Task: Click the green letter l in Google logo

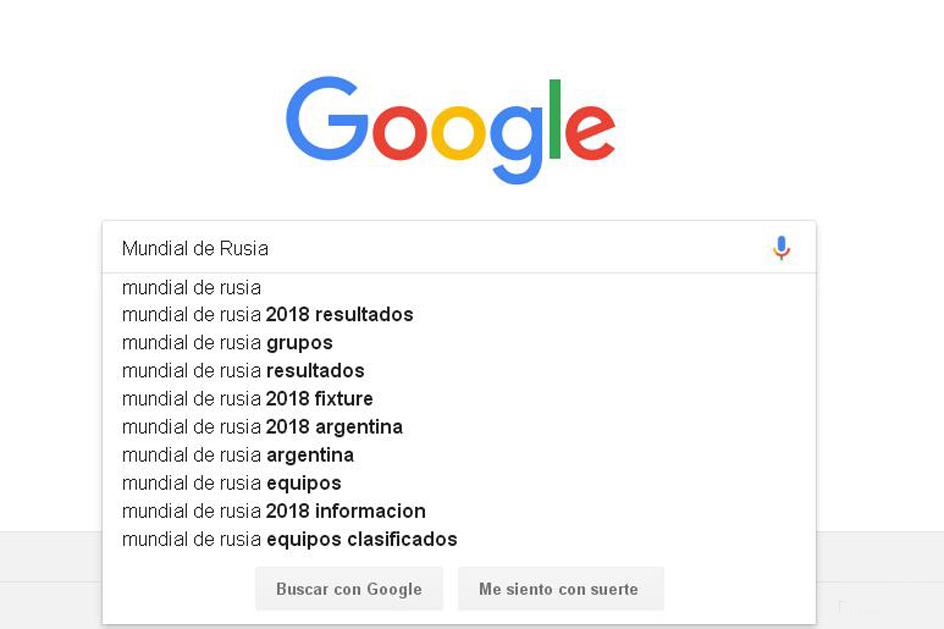Action: (x=555, y=119)
